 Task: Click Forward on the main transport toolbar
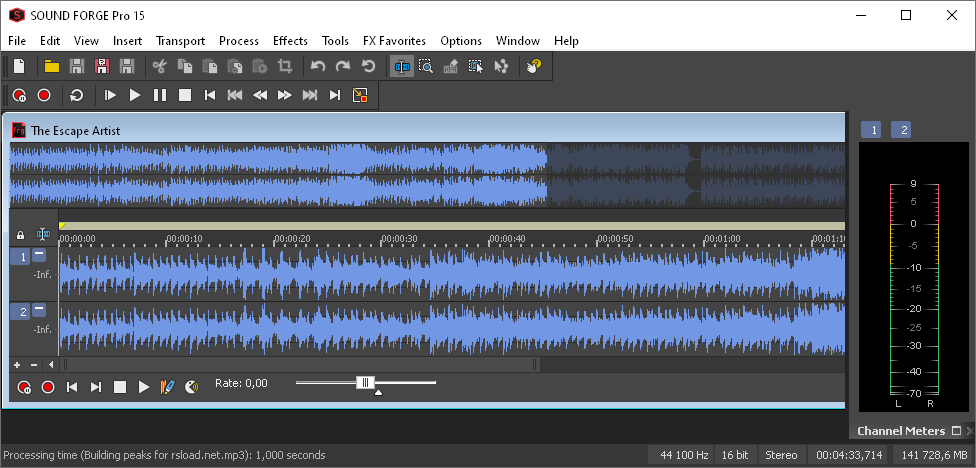284,95
